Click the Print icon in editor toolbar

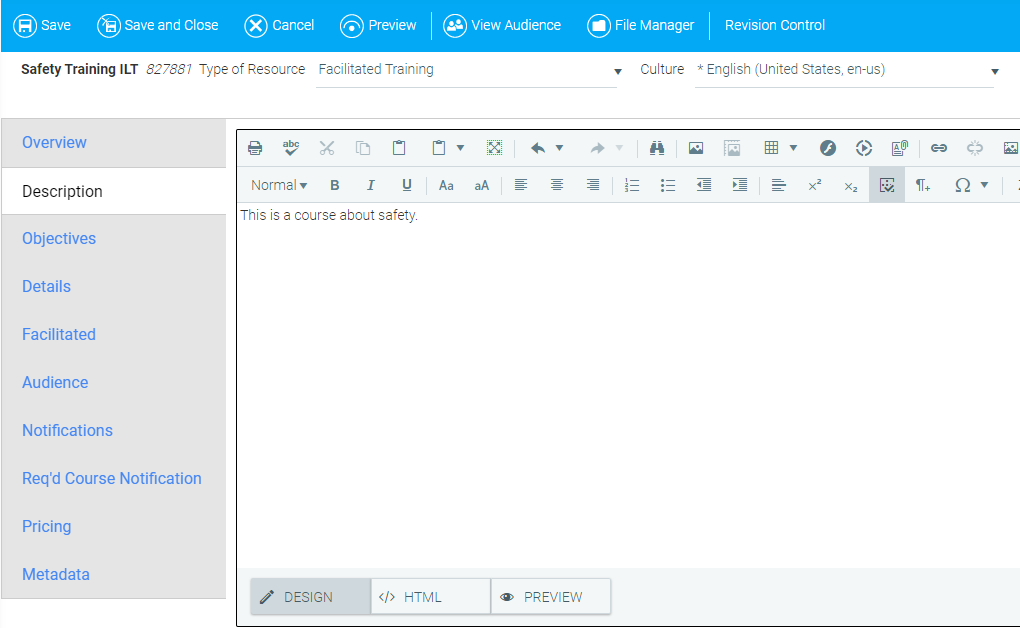255,148
